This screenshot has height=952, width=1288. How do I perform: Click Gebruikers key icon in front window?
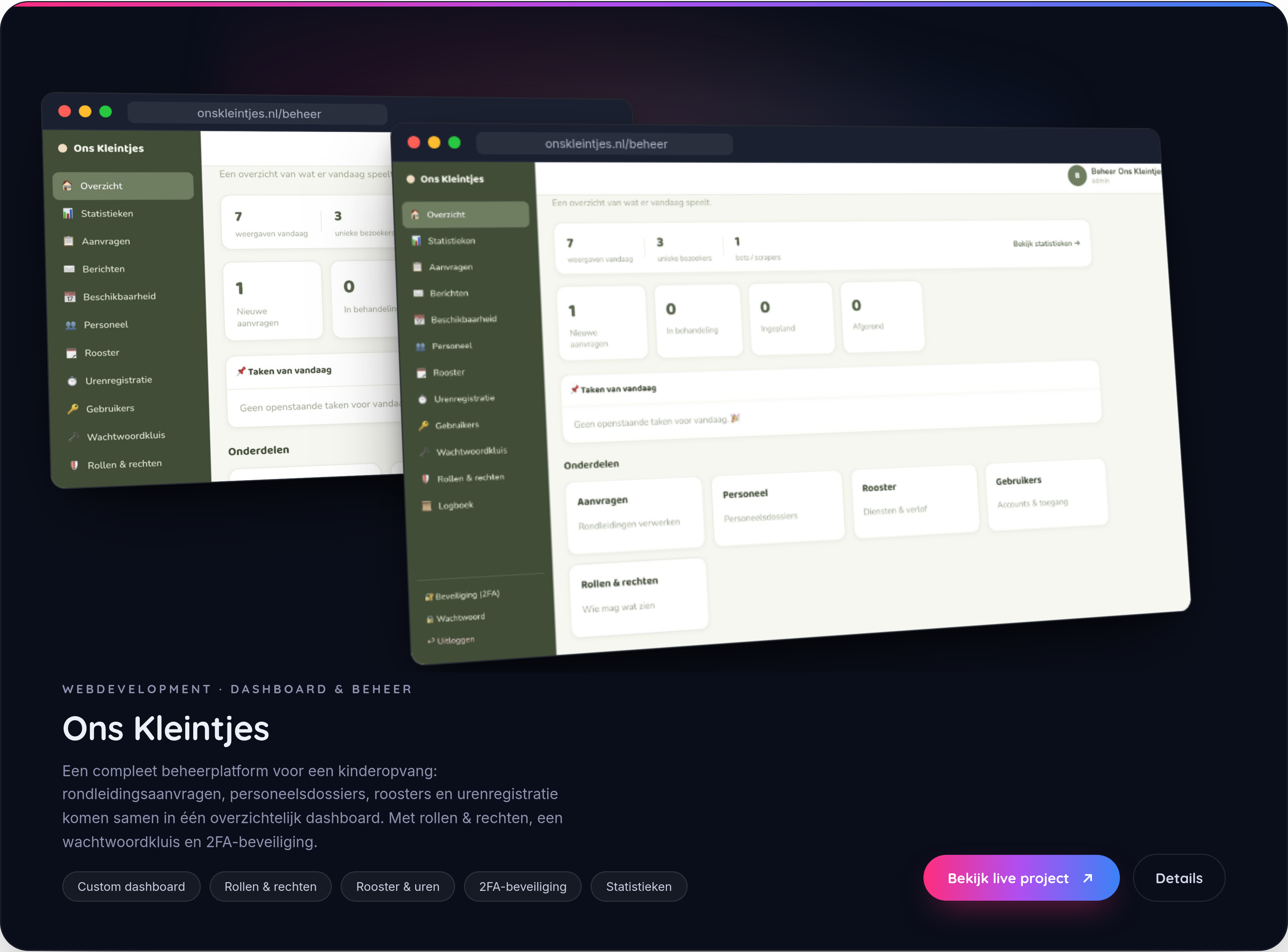(424, 426)
